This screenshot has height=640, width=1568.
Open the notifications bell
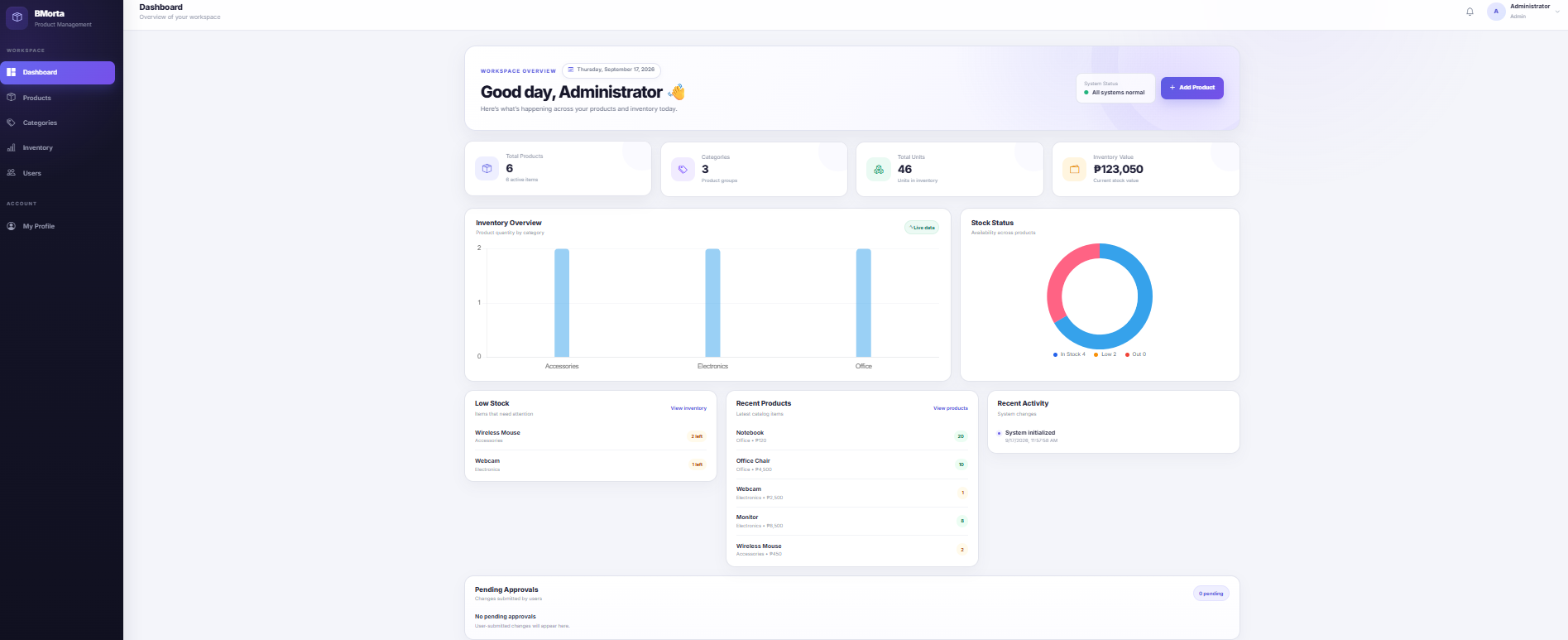[x=1470, y=12]
